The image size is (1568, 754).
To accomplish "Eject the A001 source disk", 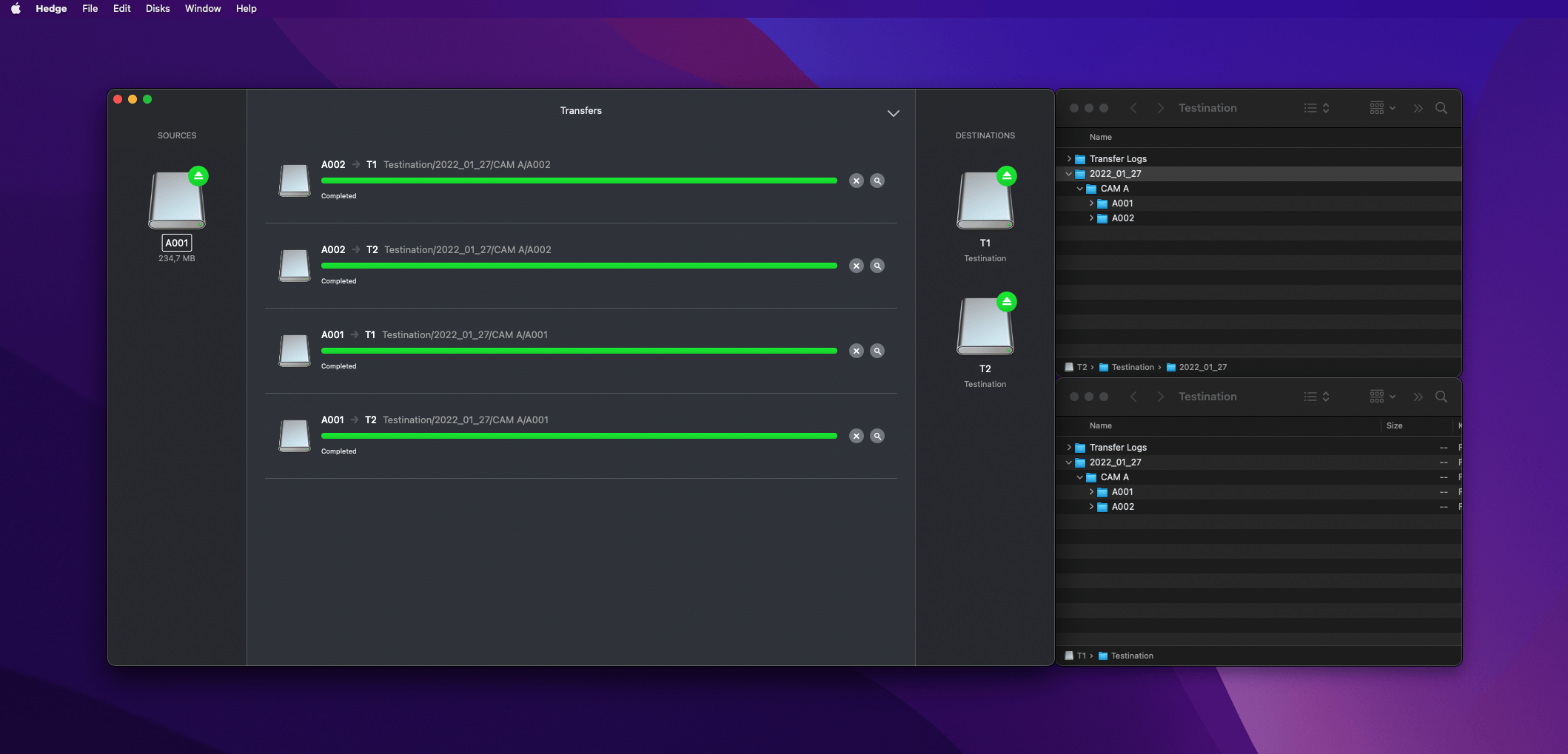I will click(198, 176).
